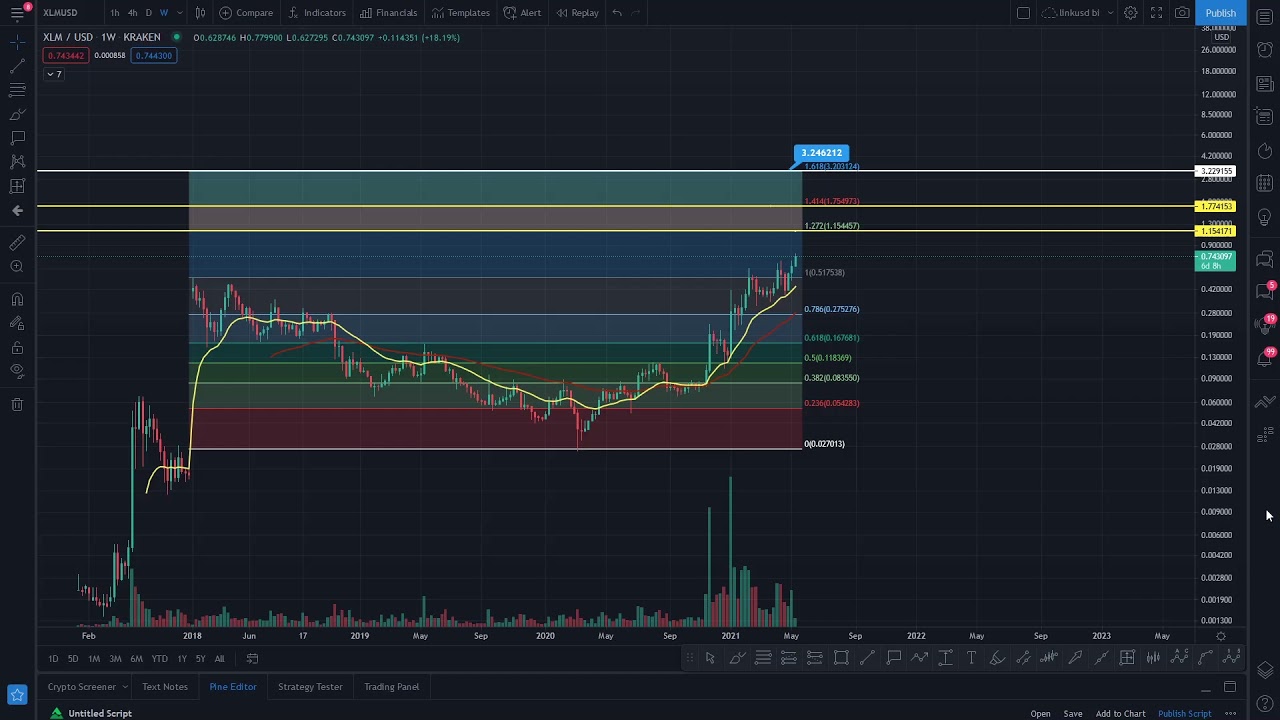Open the Text Notes tab
Screen dimensions: 1280x720
[x=165, y=687]
